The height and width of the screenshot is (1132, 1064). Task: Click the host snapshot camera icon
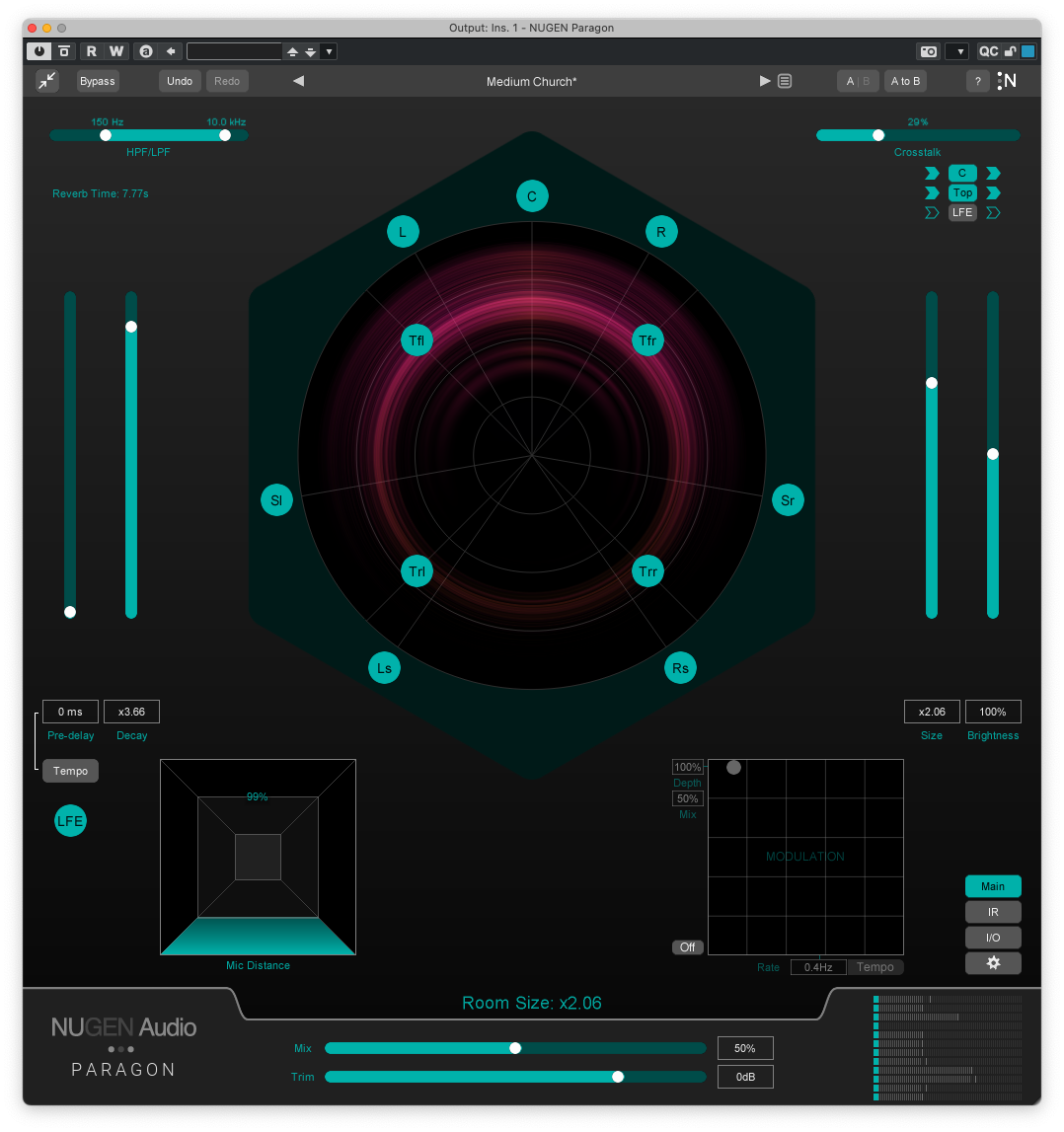tap(928, 51)
